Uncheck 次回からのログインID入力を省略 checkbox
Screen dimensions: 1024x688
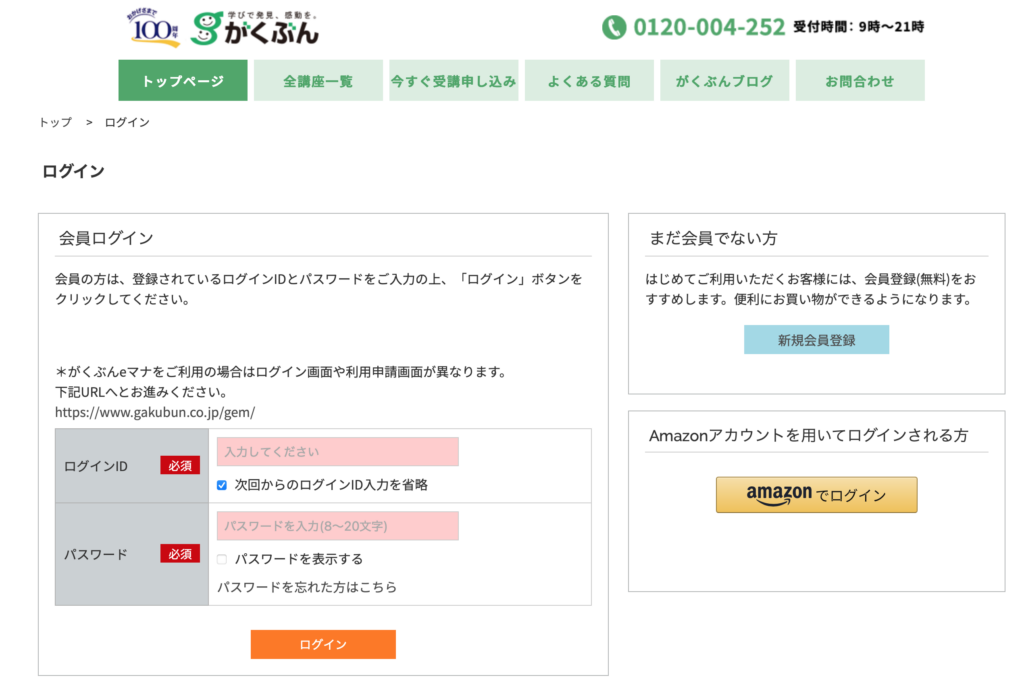tap(222, 485)
